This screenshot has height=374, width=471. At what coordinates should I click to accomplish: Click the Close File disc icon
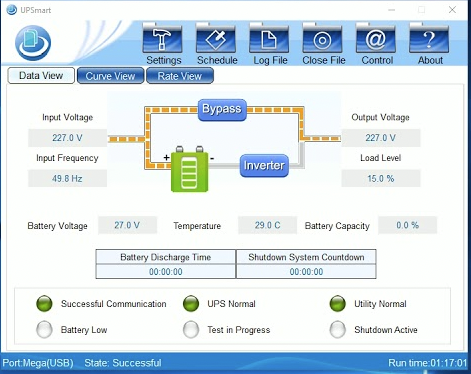pyautogui.click(x=322, y=38)
